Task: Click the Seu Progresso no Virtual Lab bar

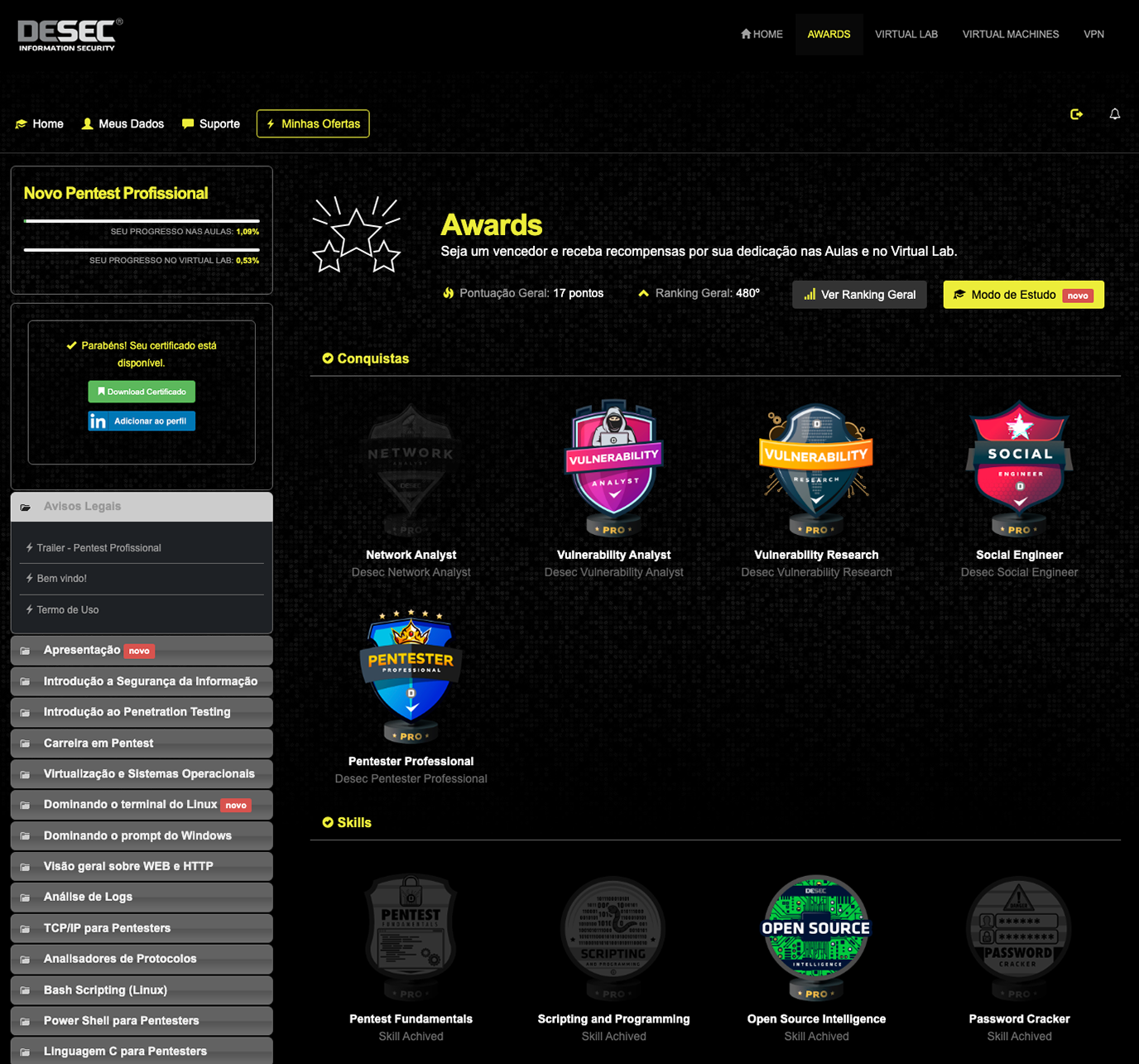Action: click(x=142, y=249)
